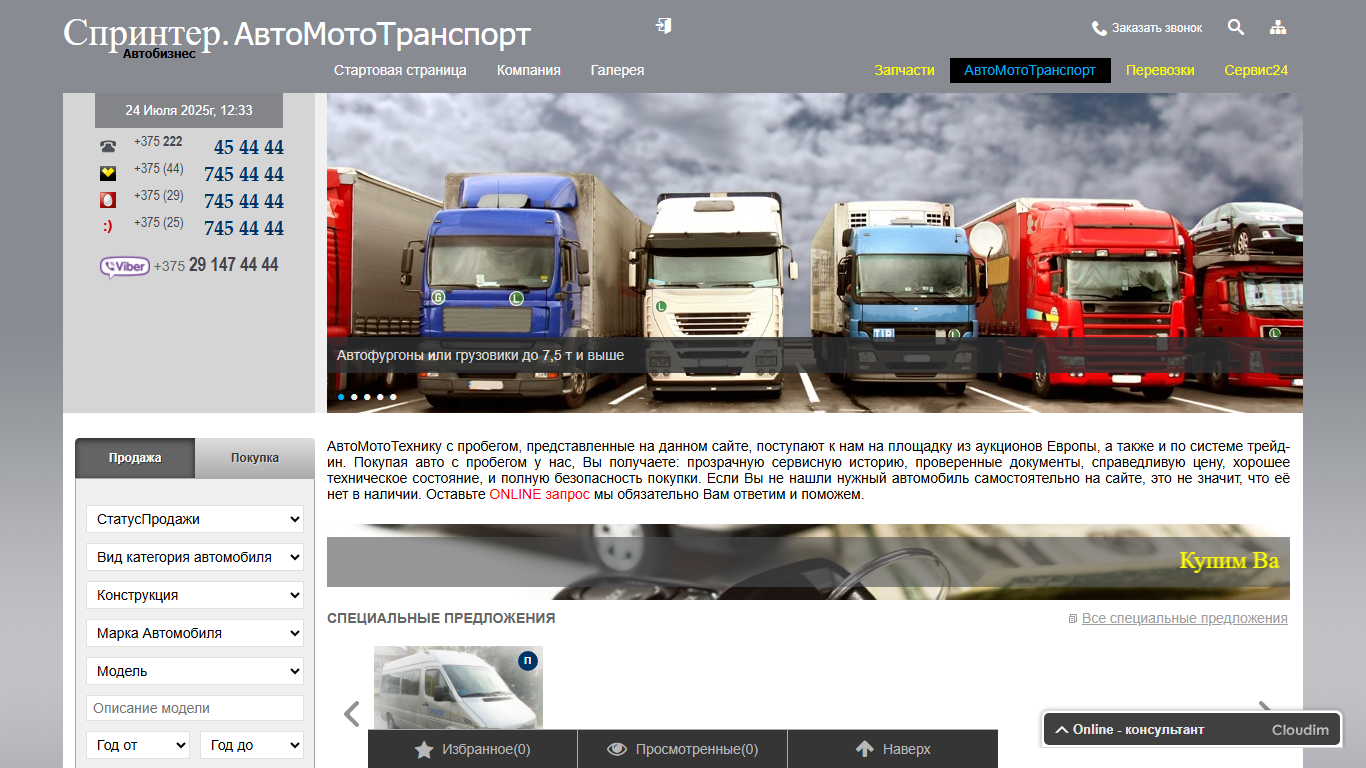
Task: Open the Вид категория автомобиля dropdown
Action: coord(195,557)
